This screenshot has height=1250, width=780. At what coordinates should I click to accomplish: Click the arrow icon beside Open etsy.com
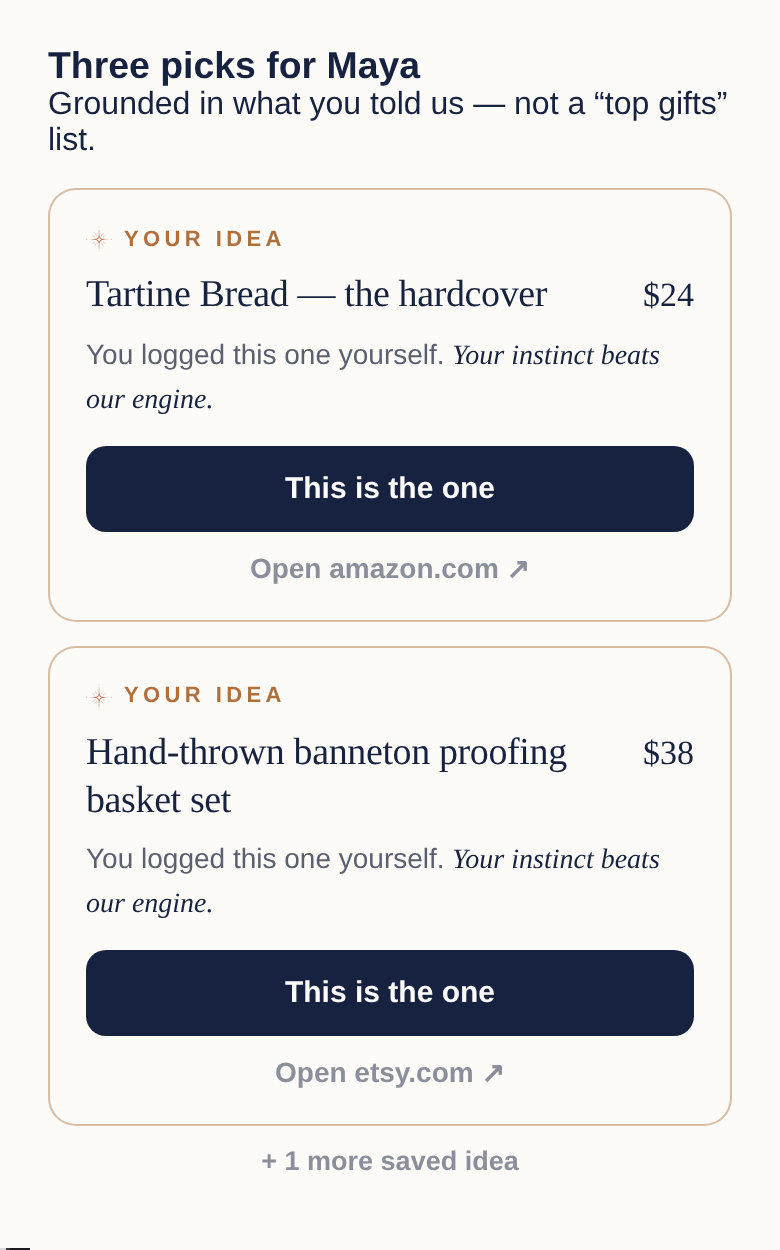point(493,1073)
